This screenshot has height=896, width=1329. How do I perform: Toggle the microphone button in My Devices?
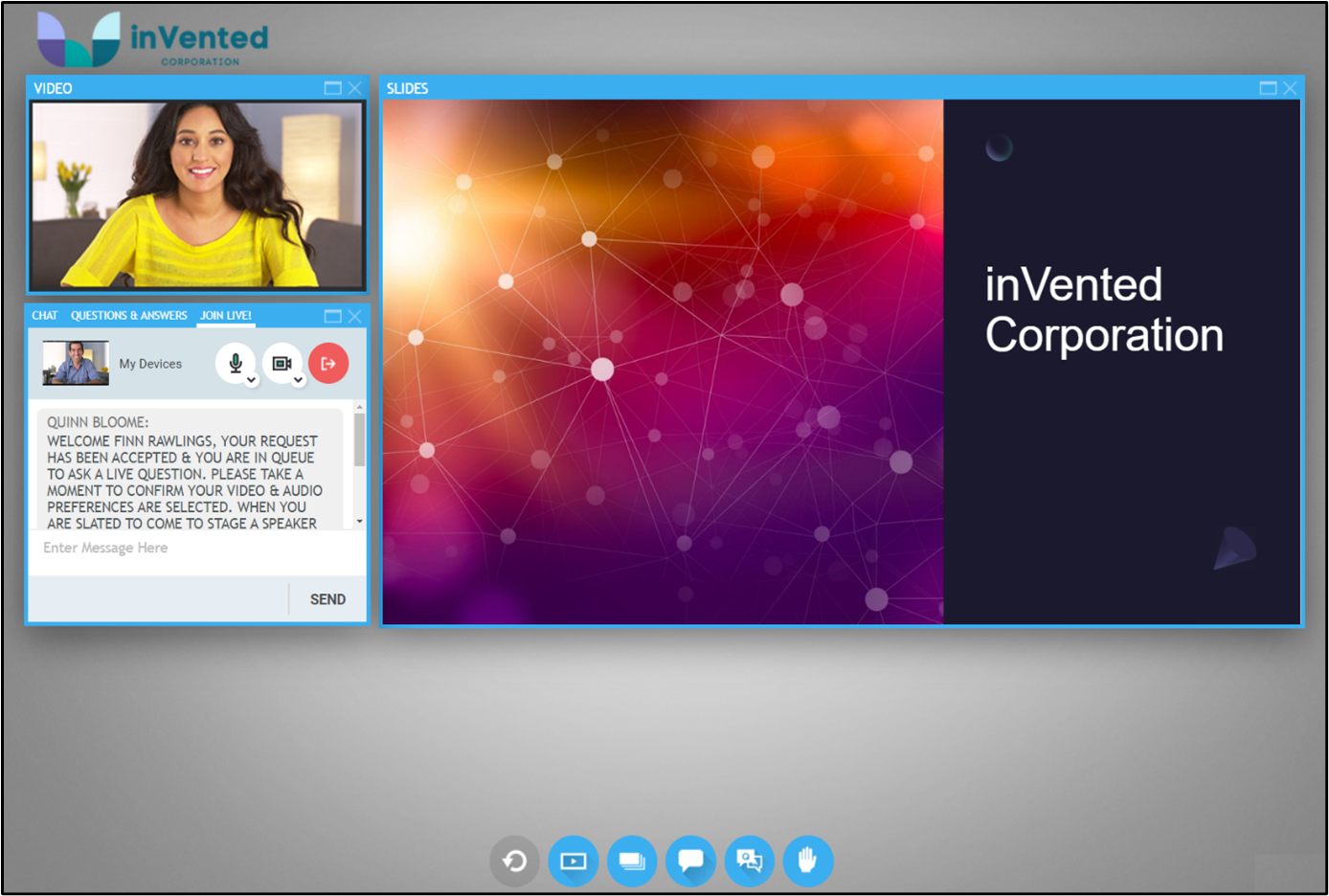click(235, 363)
